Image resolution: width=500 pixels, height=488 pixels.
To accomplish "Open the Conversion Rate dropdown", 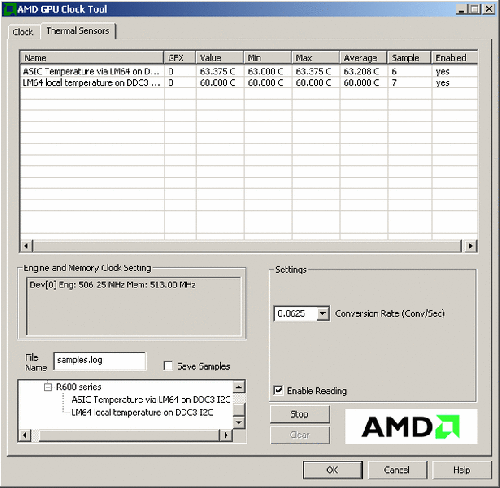I will coord(323,314).
